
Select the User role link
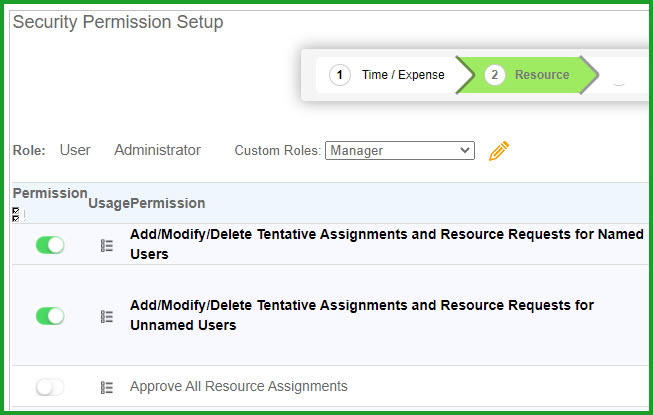tap(75, 150)
